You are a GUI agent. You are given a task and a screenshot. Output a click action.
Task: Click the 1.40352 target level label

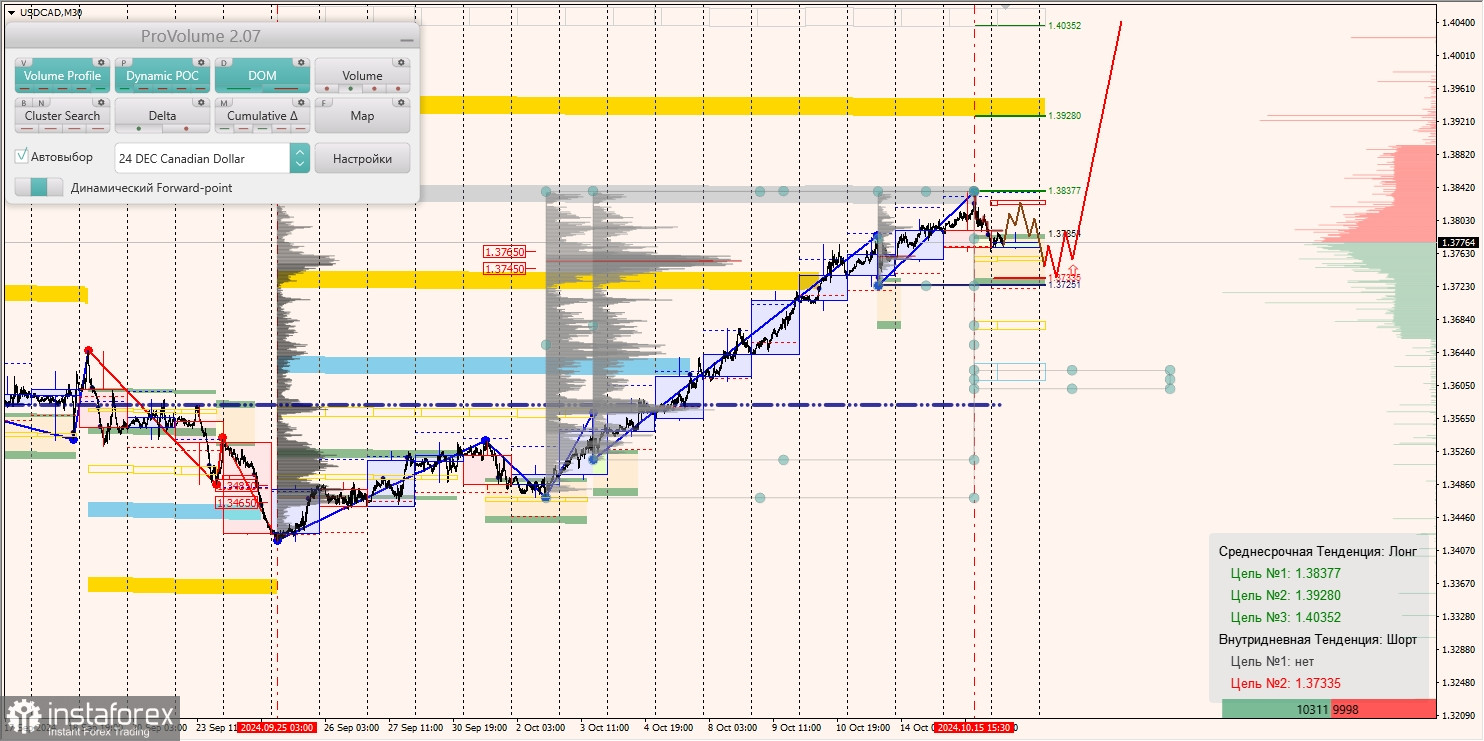point(1064,25)
